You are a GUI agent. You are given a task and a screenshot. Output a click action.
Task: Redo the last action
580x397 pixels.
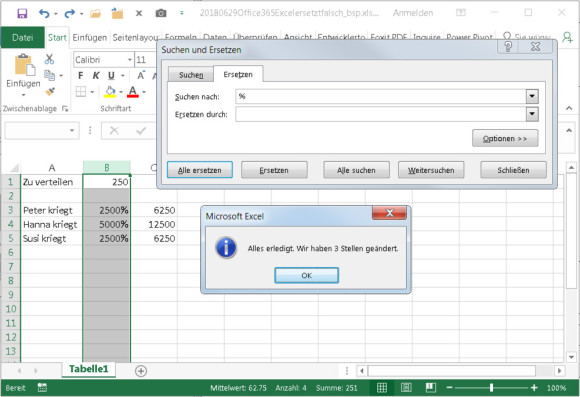point(69,14)
